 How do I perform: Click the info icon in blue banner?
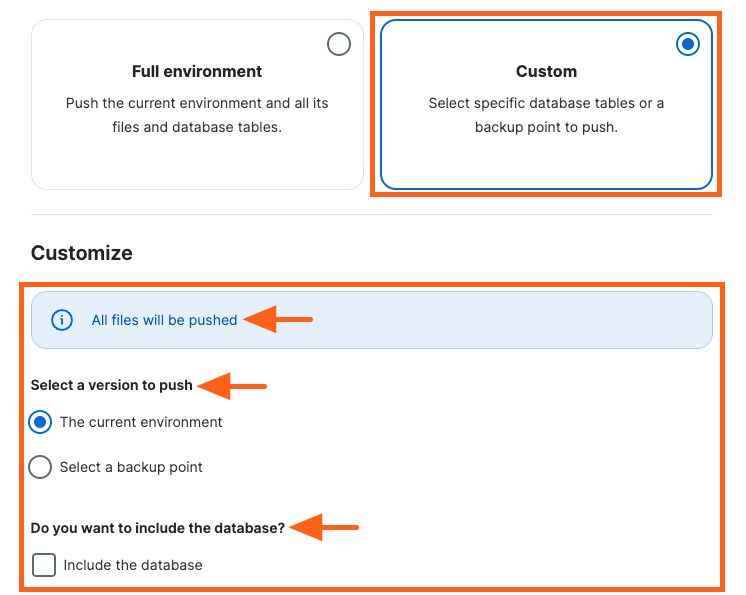click(62, 320)
